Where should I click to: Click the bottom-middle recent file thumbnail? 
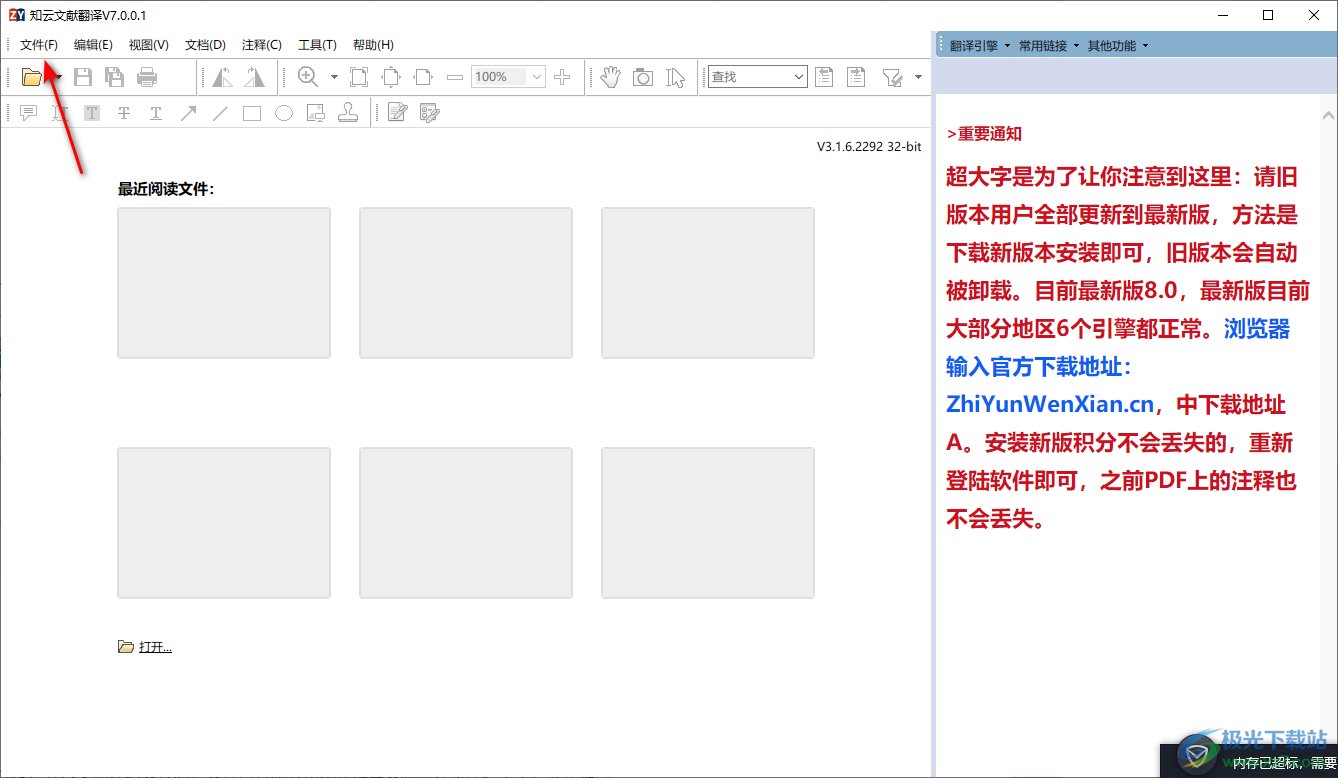point(466,523)
